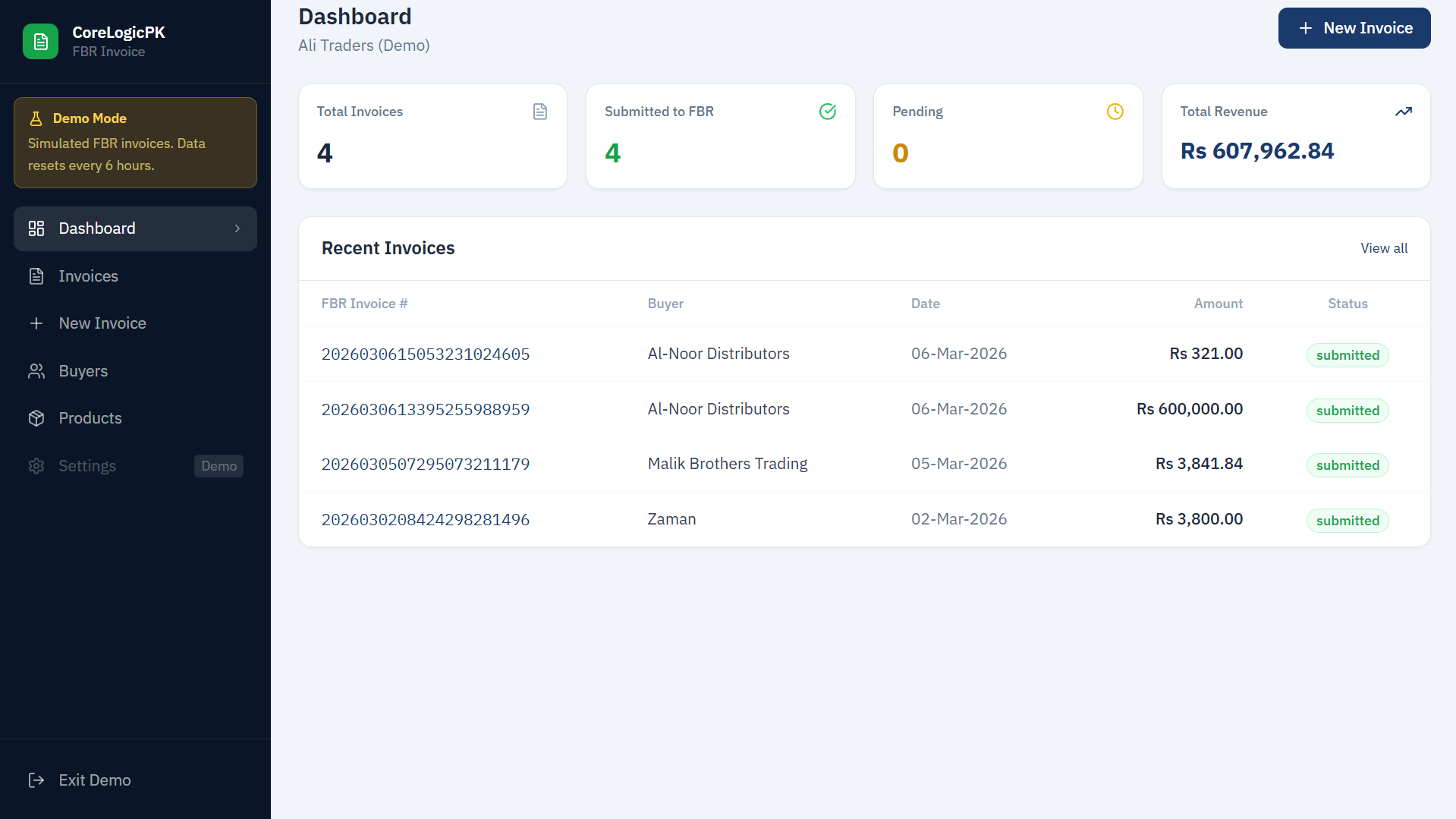Viewport: 1456px width, 819px height.
Task: Open the Settings gear icon
Action: pos(36,465)
